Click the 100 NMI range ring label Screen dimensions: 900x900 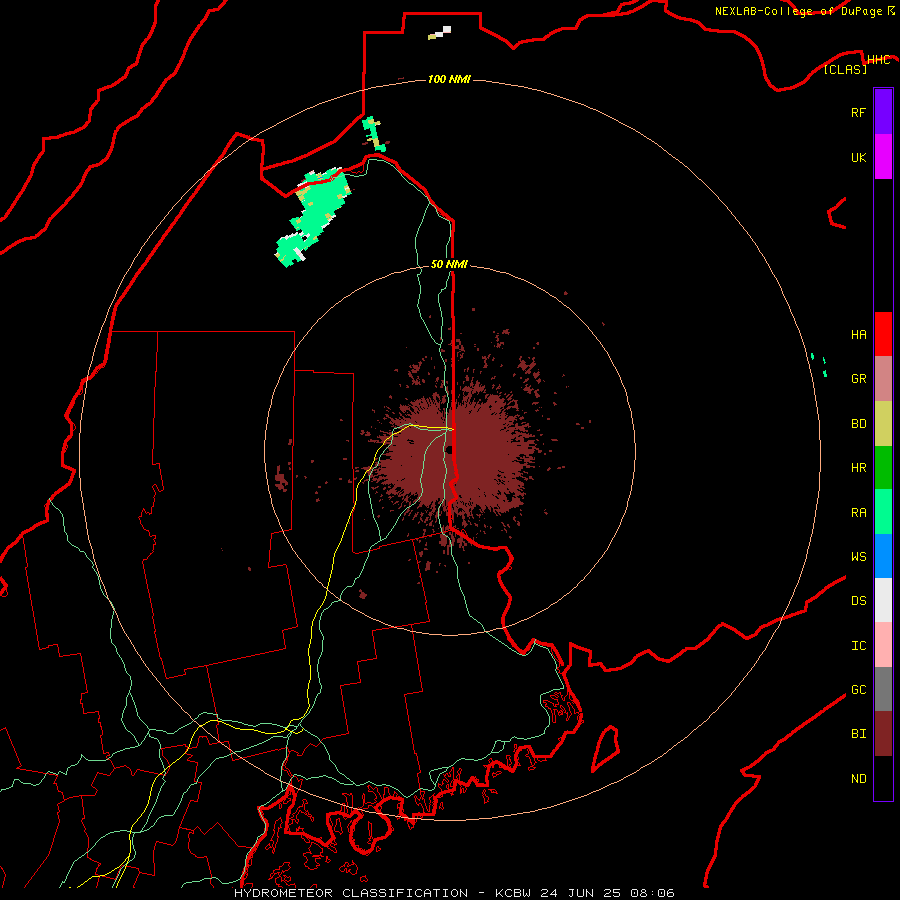449,79
